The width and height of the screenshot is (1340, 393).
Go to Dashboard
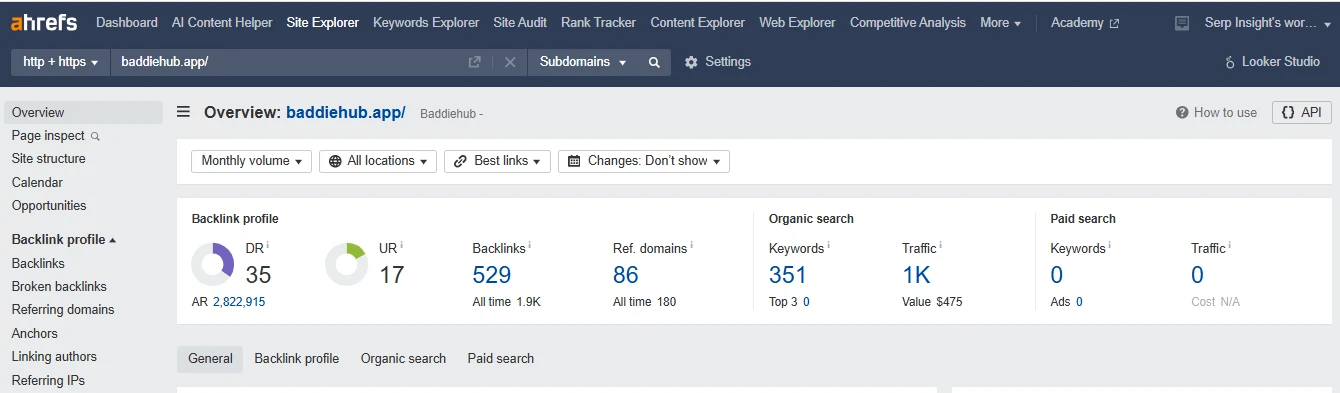point(127,22)
